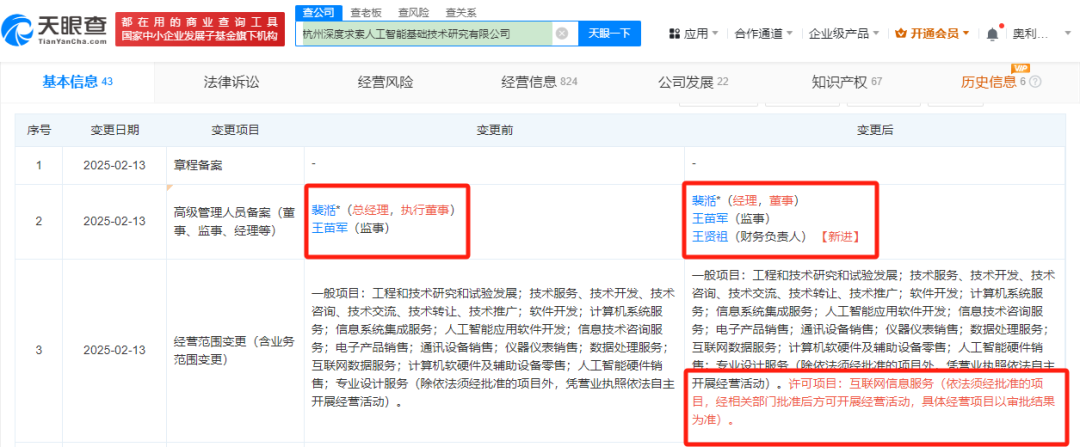Click the 天眼一下 search button
Viewport: 1080px width, 447px height.
point(609,33)
